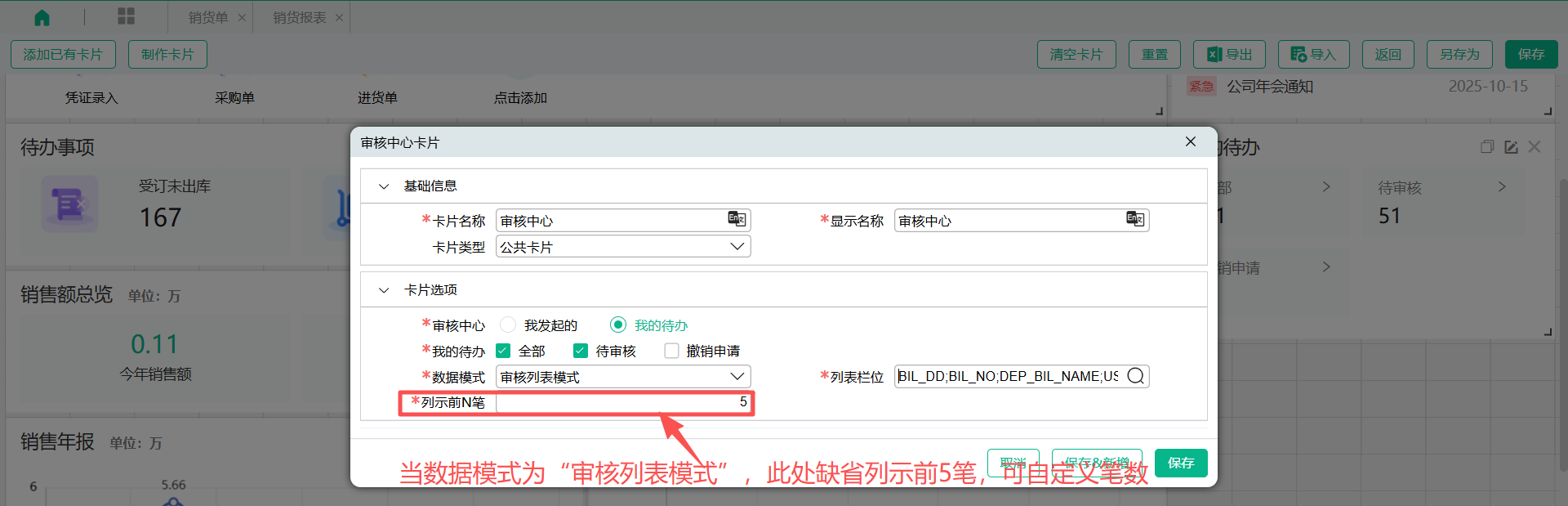Switch to the 销货报表 tab
The width and height of the screenshot is (1568, 506).
pos(299,17)
